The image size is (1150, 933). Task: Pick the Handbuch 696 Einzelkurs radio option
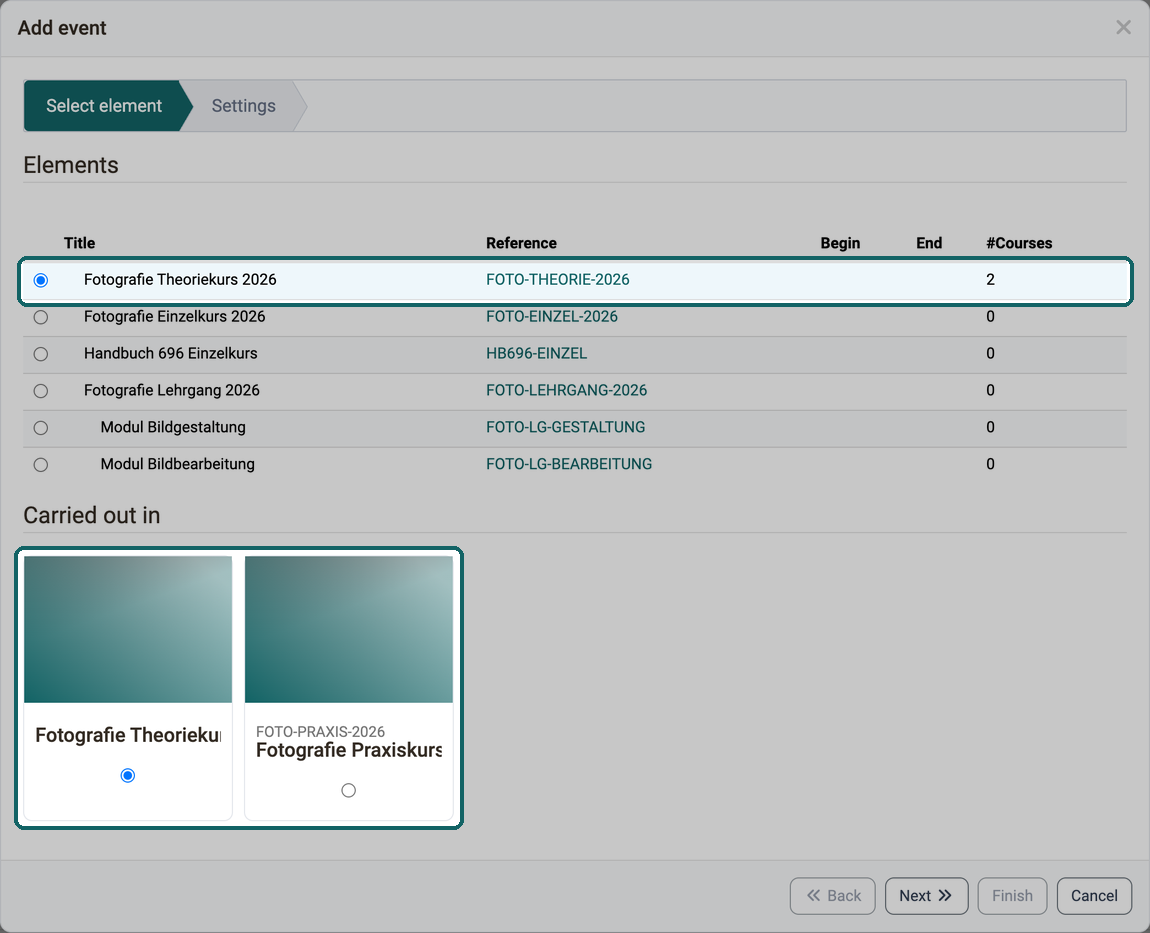coord(41,354)
